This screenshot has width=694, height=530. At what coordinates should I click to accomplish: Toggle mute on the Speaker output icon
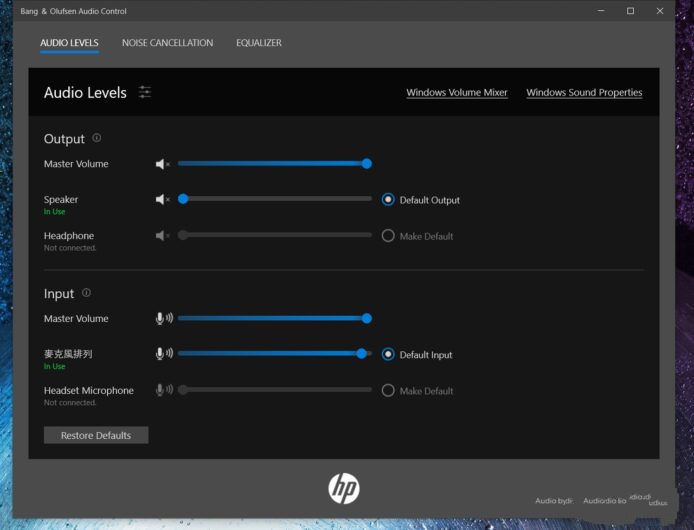pos(162,200)
